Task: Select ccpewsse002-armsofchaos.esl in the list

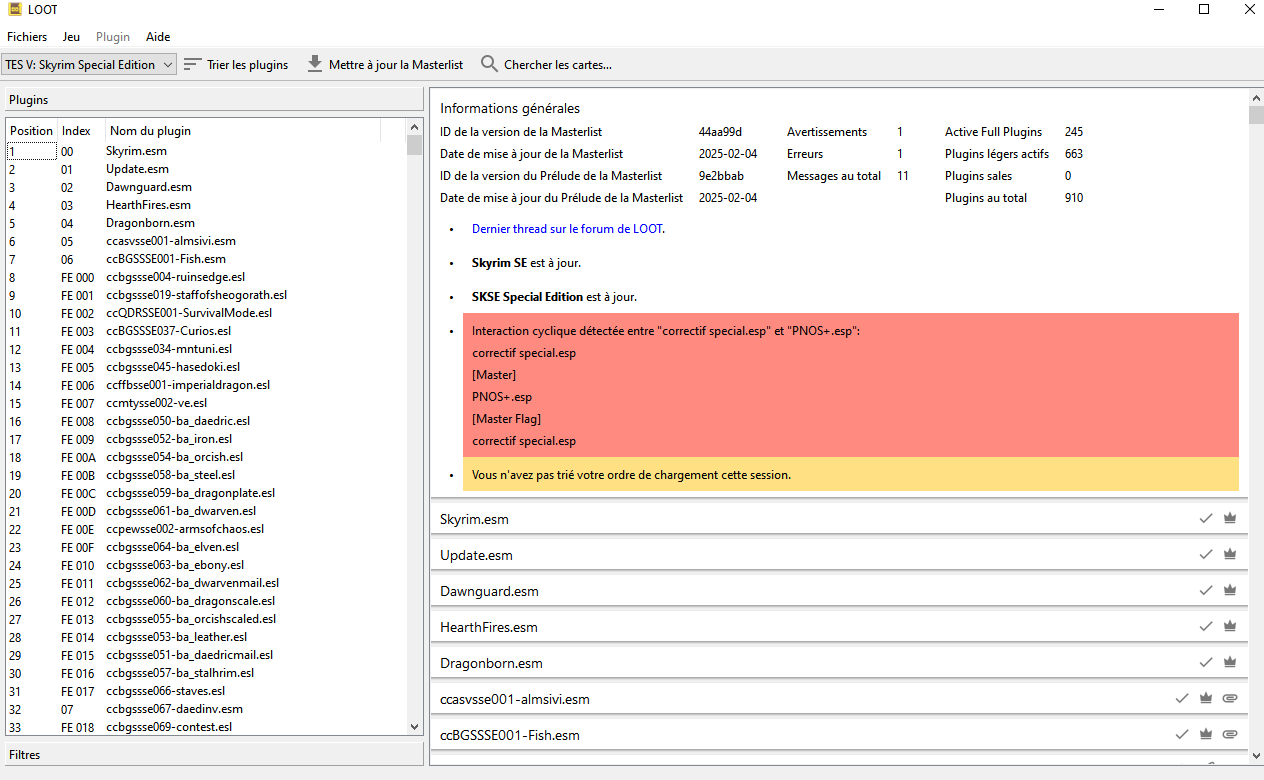Action: [x=207, y=529]
